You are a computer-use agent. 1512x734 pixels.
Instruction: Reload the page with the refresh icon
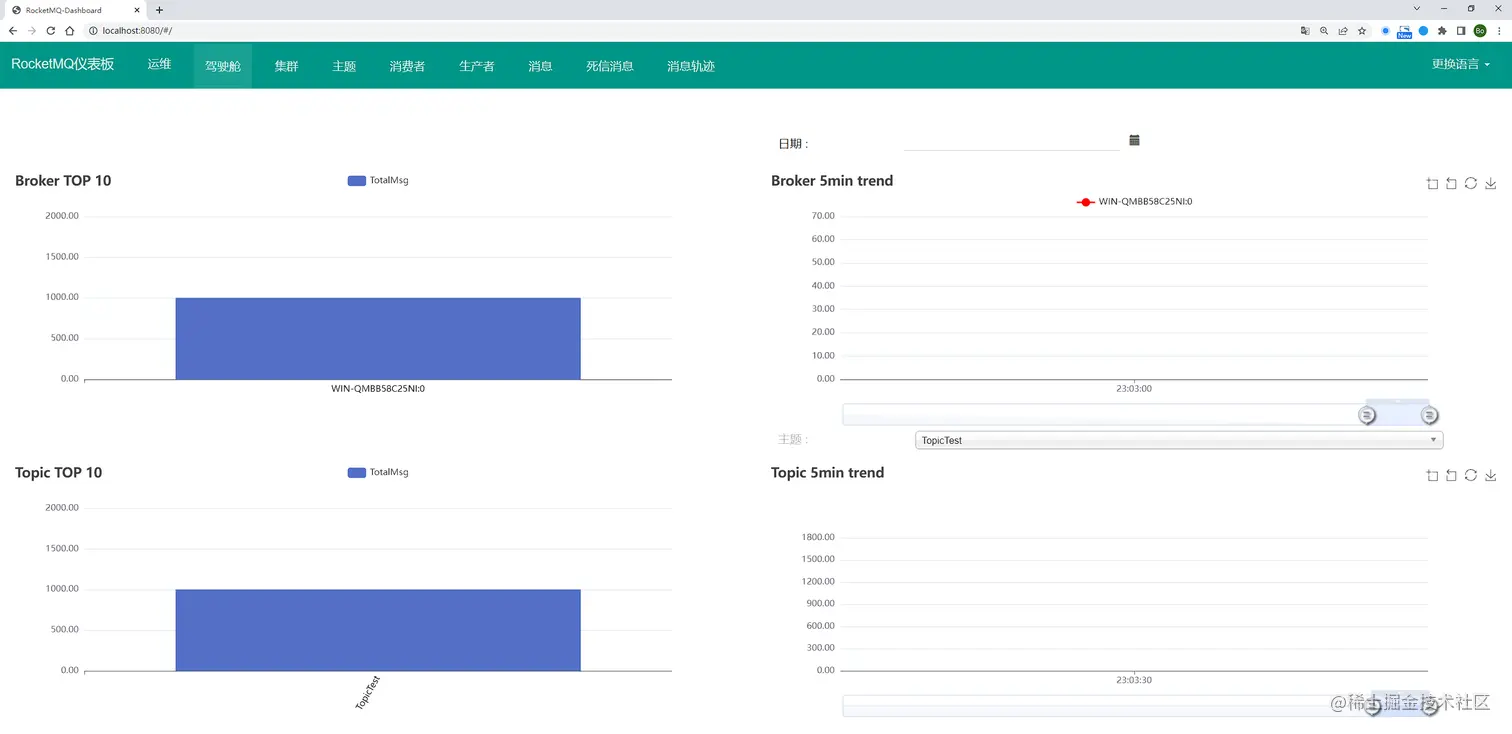coord(51,31)
